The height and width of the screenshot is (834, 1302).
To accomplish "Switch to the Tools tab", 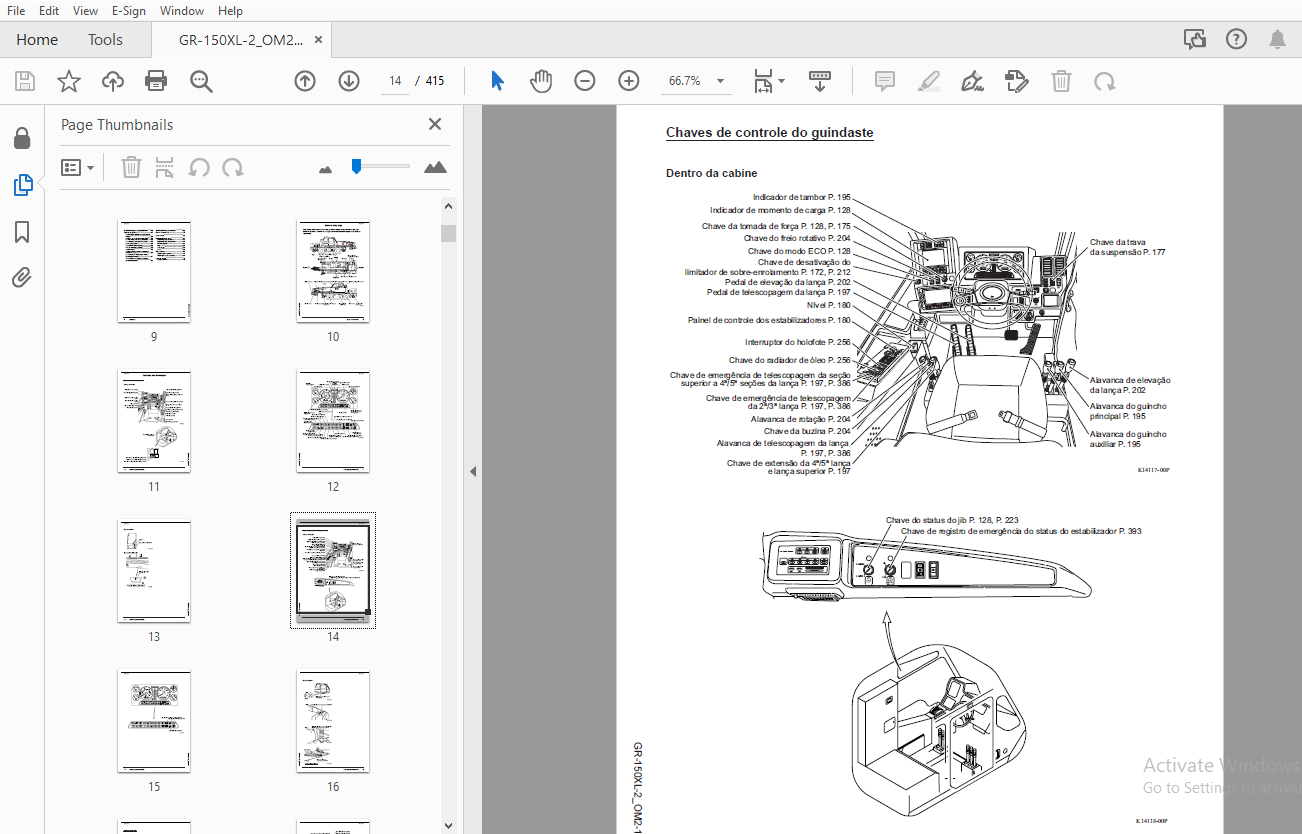I will click(105, 40).
